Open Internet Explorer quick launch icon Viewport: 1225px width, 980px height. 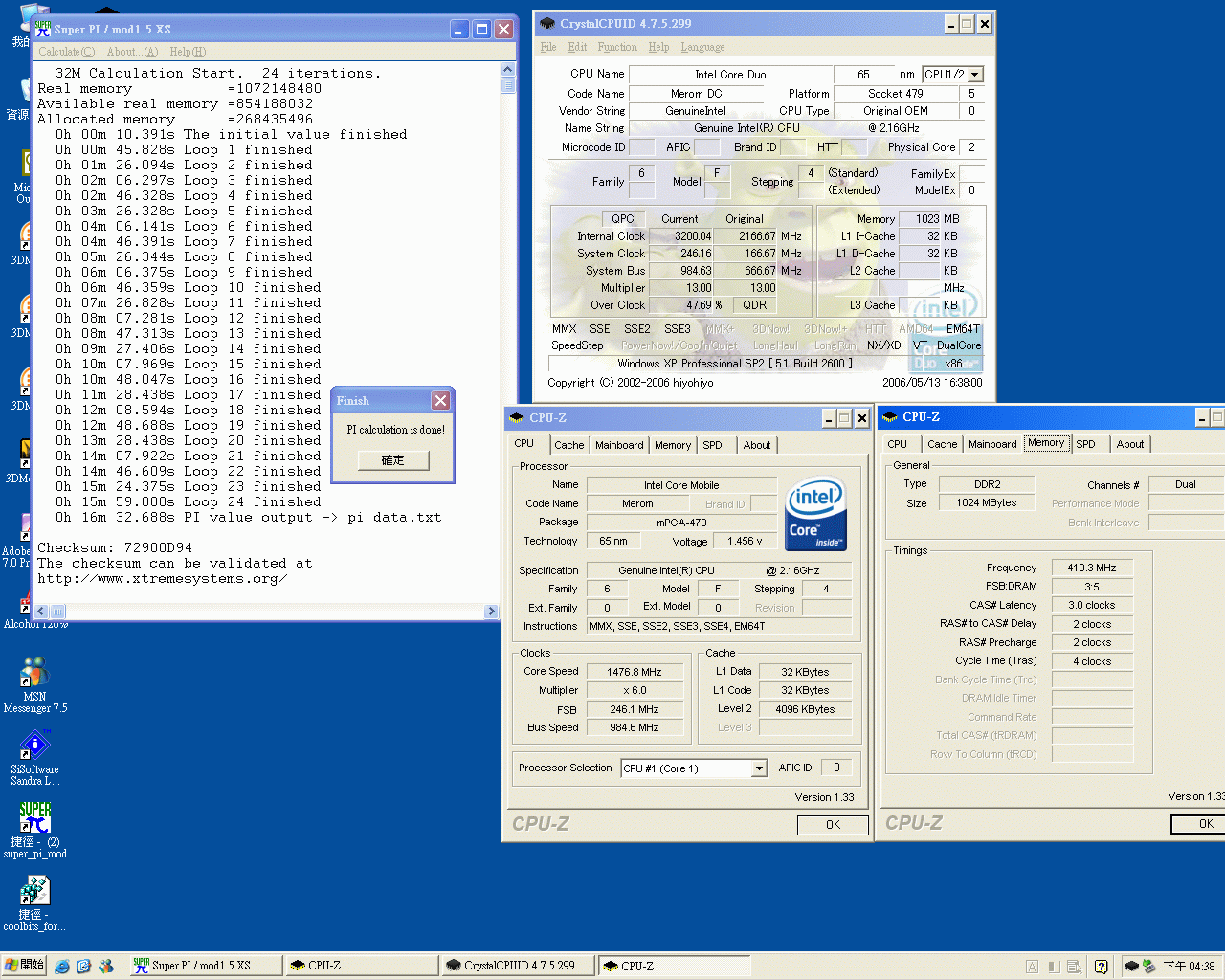tap(62, 967)
